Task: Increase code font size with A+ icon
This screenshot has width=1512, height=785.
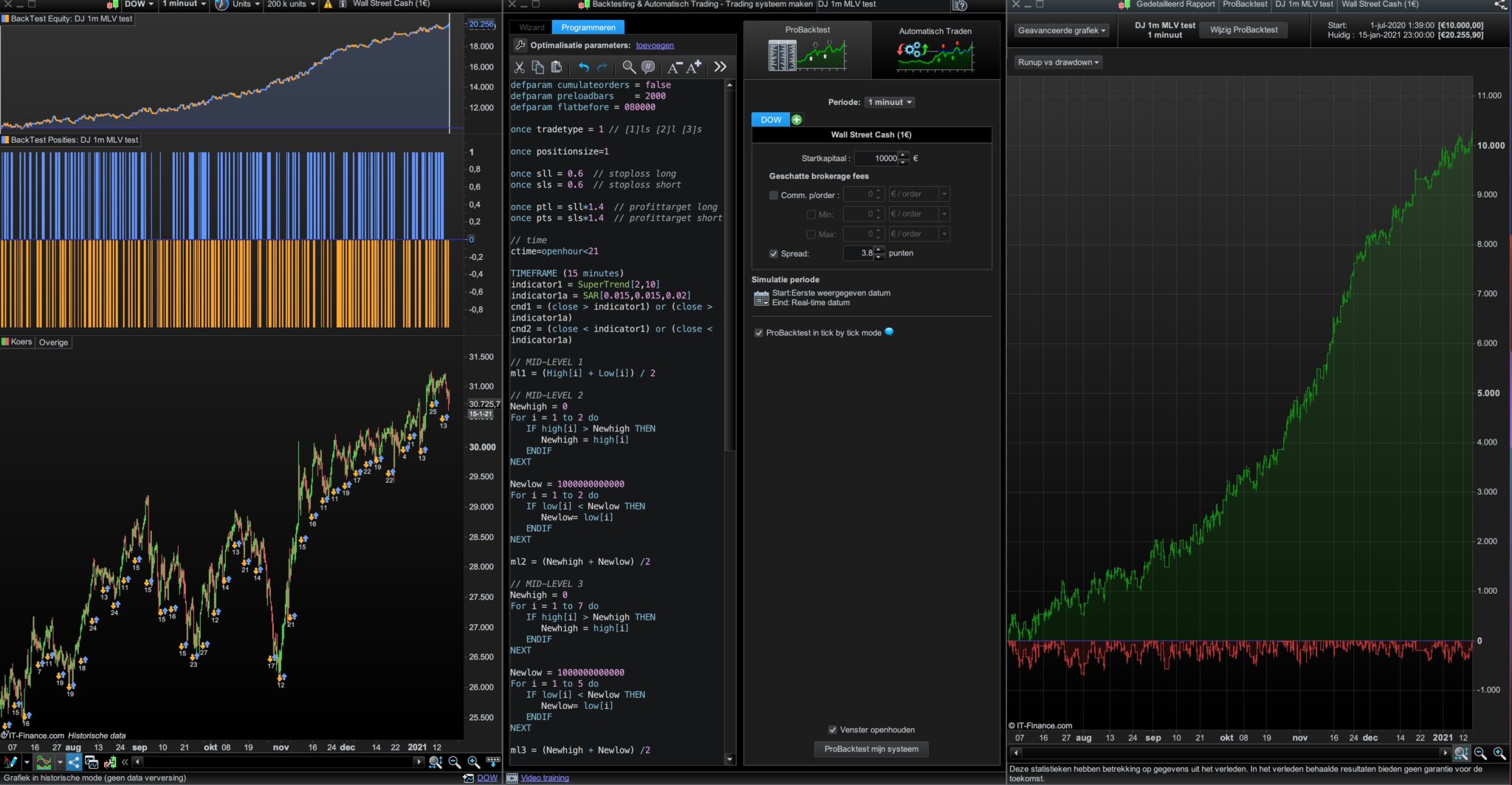Action: [x=694, y=67]
